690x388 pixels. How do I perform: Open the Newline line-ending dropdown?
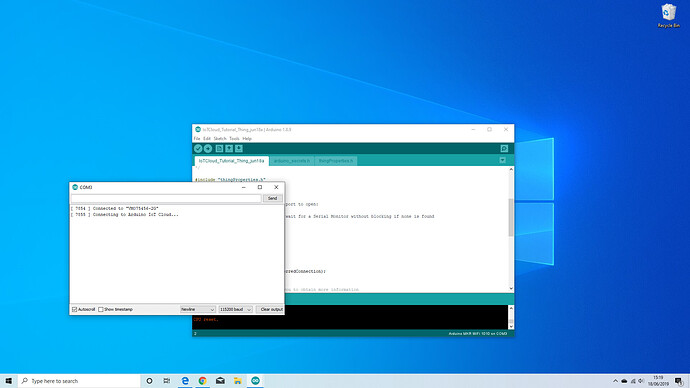pyautogui.click(x=198, y=310)
